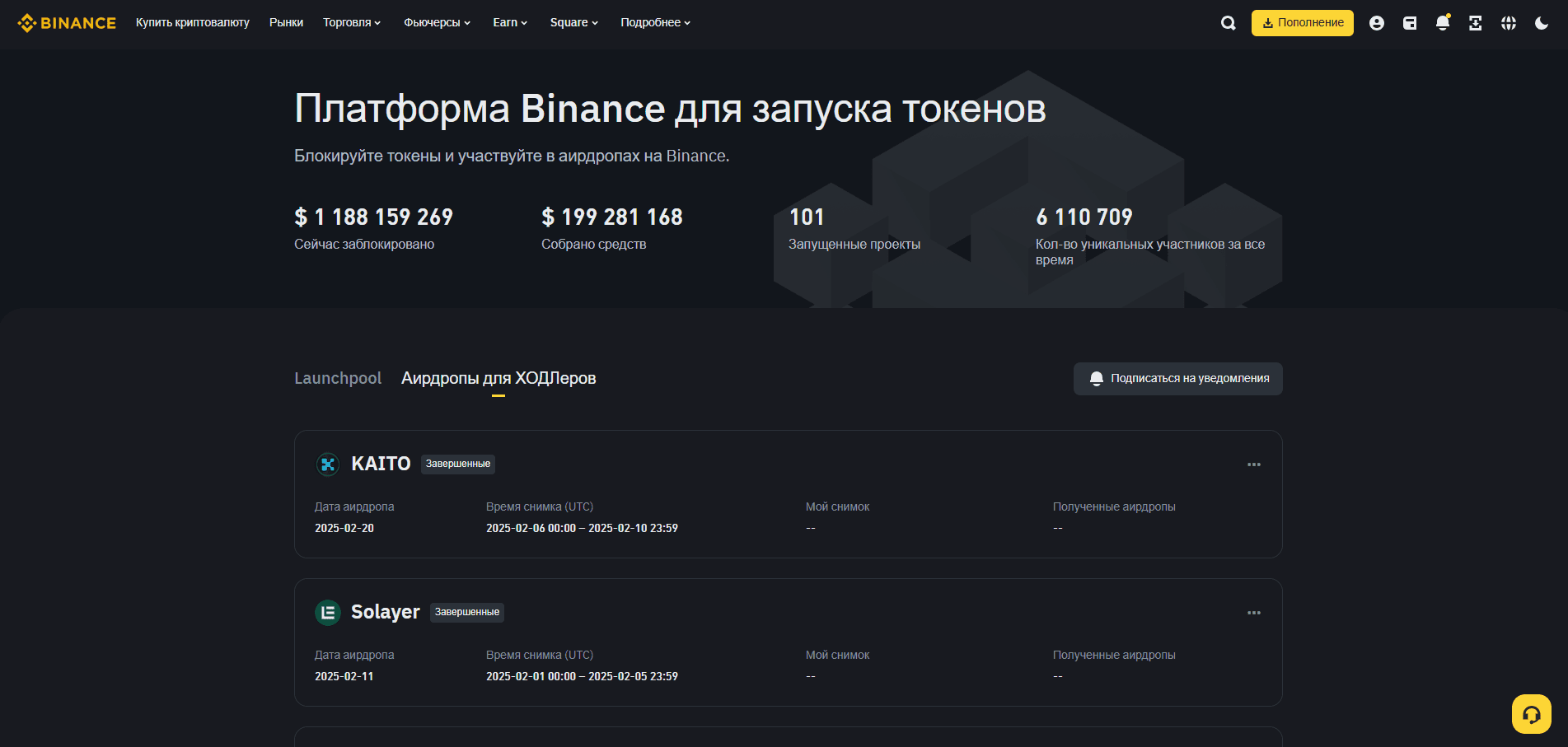
Task: Click the $ 199 281 168 raised value
Action: tap(612, 217)
